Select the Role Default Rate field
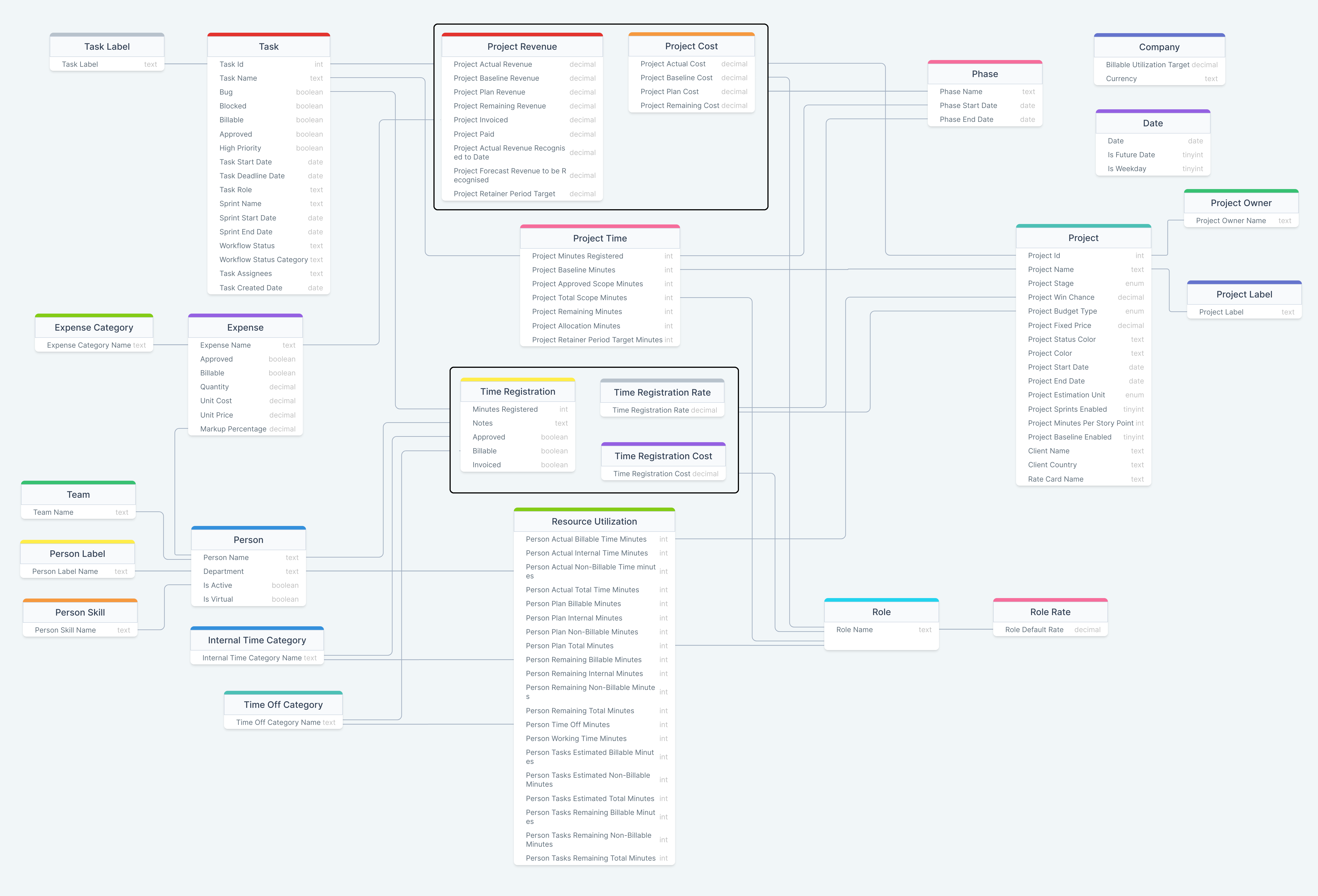Screen dimensions: 1318x896 tap(1034, 629)
